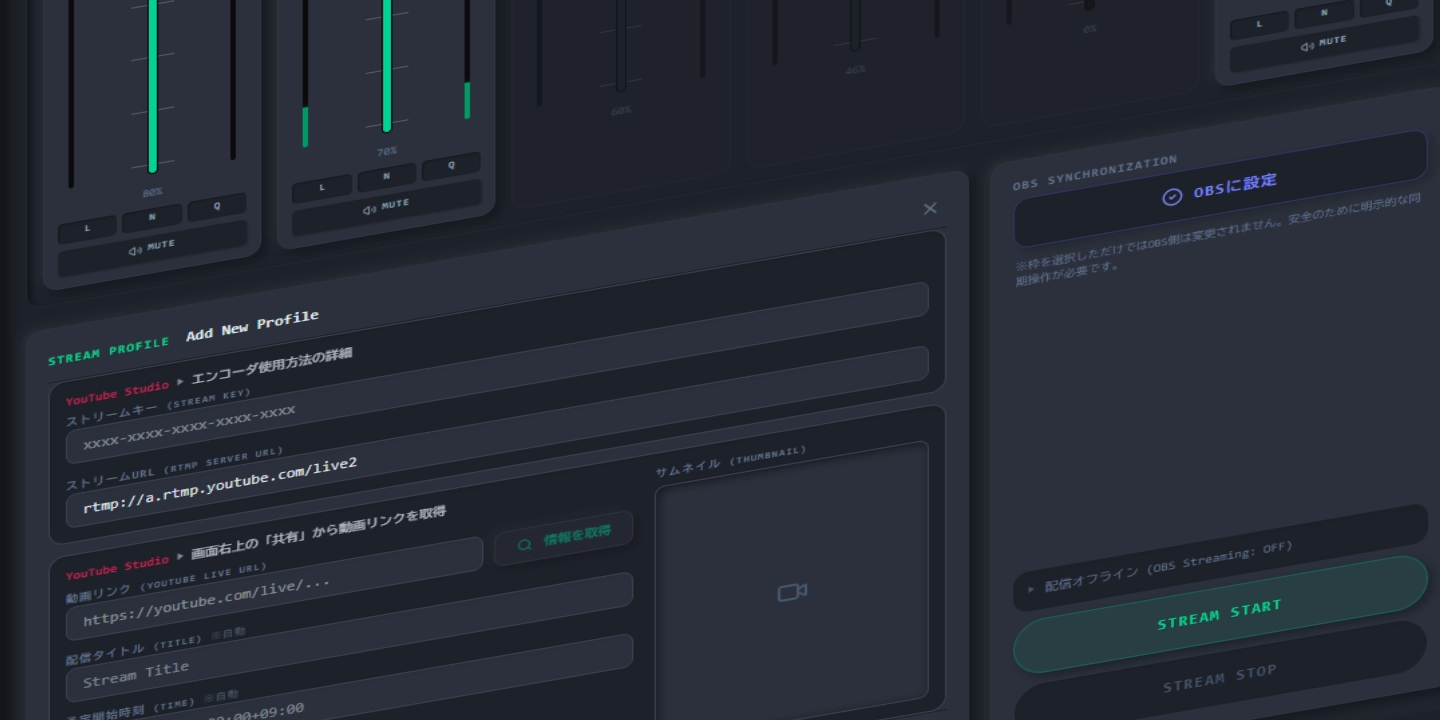Image resolution: width=1440 pixels, height=720 pixels.
Task: Fetch video info with 情報を取得
Action: pyautogui.click(x=564, y=538)
